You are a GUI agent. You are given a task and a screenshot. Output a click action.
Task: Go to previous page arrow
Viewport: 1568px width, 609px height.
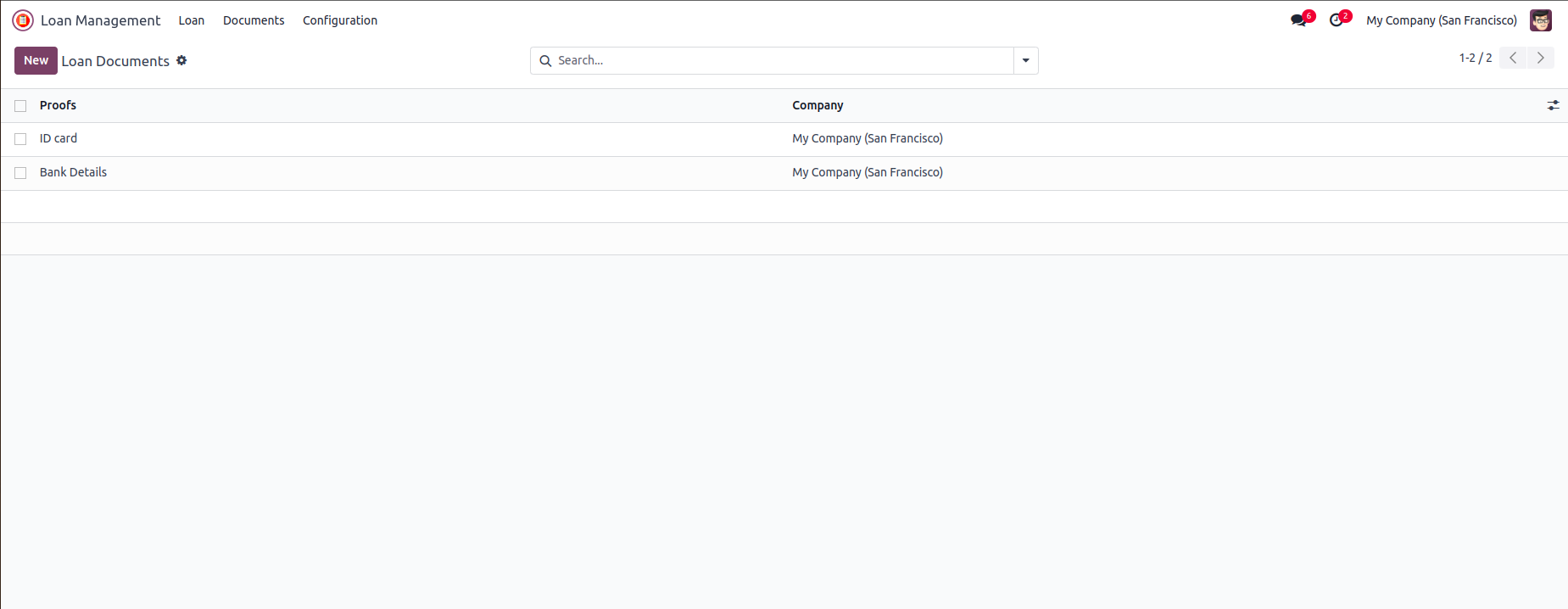pyautogui.click(x=1513, y=58)
